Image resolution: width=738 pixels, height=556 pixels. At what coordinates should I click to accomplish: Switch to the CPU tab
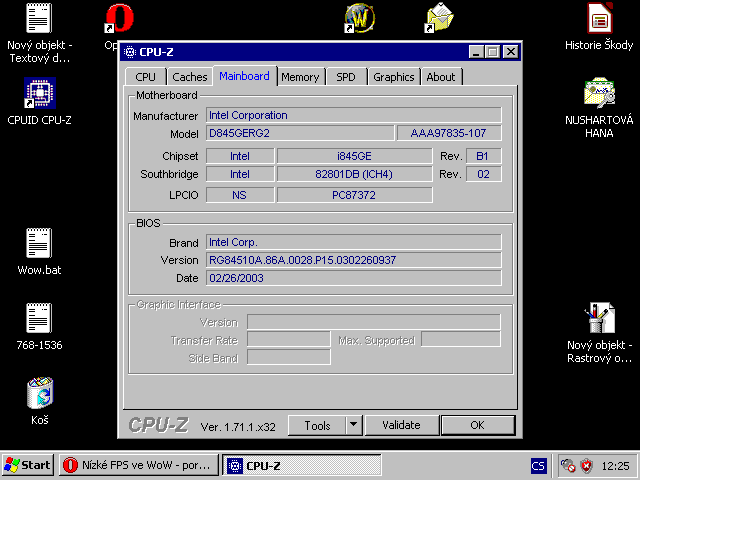145,77
